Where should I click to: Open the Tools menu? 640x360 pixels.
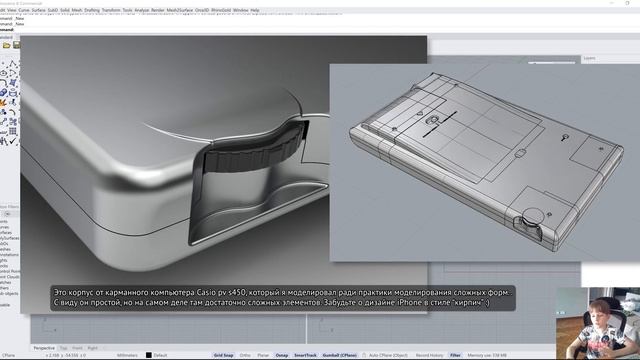coord(127,10)
